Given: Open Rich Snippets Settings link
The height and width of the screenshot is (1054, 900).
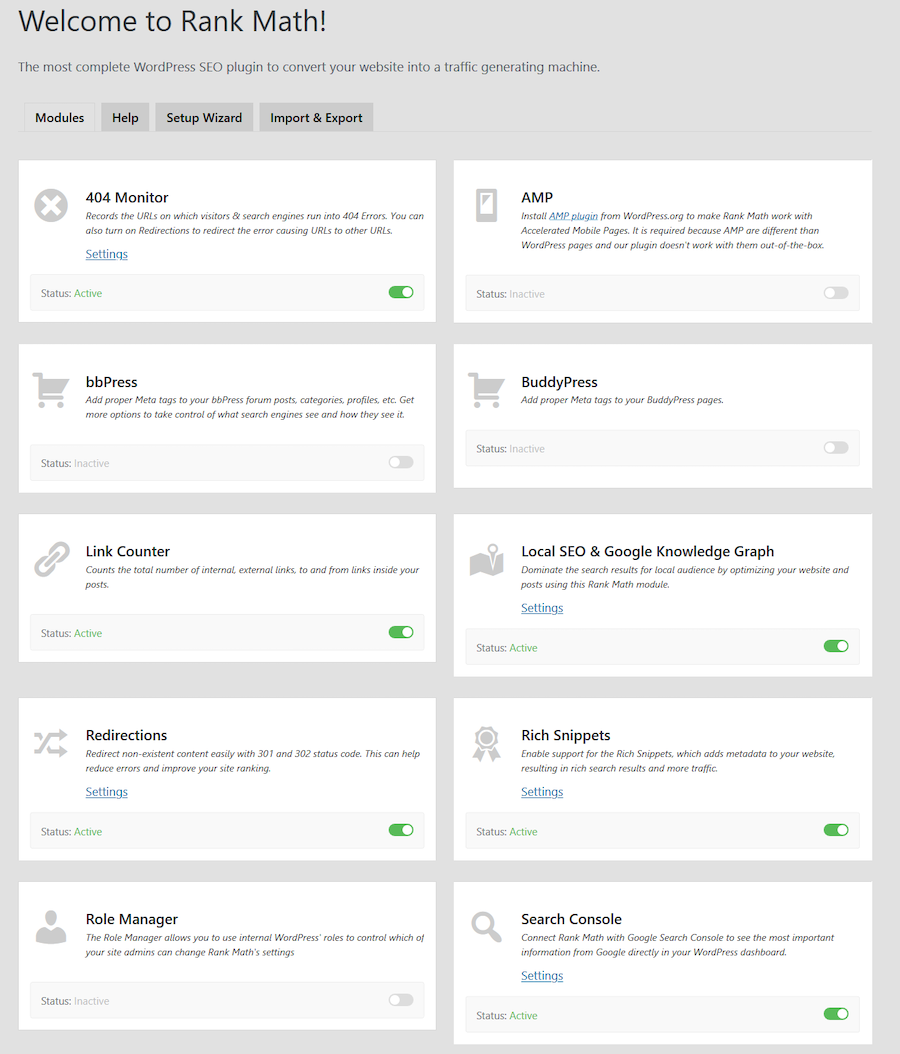Looking at the screenshot, I should coord(542,792).
